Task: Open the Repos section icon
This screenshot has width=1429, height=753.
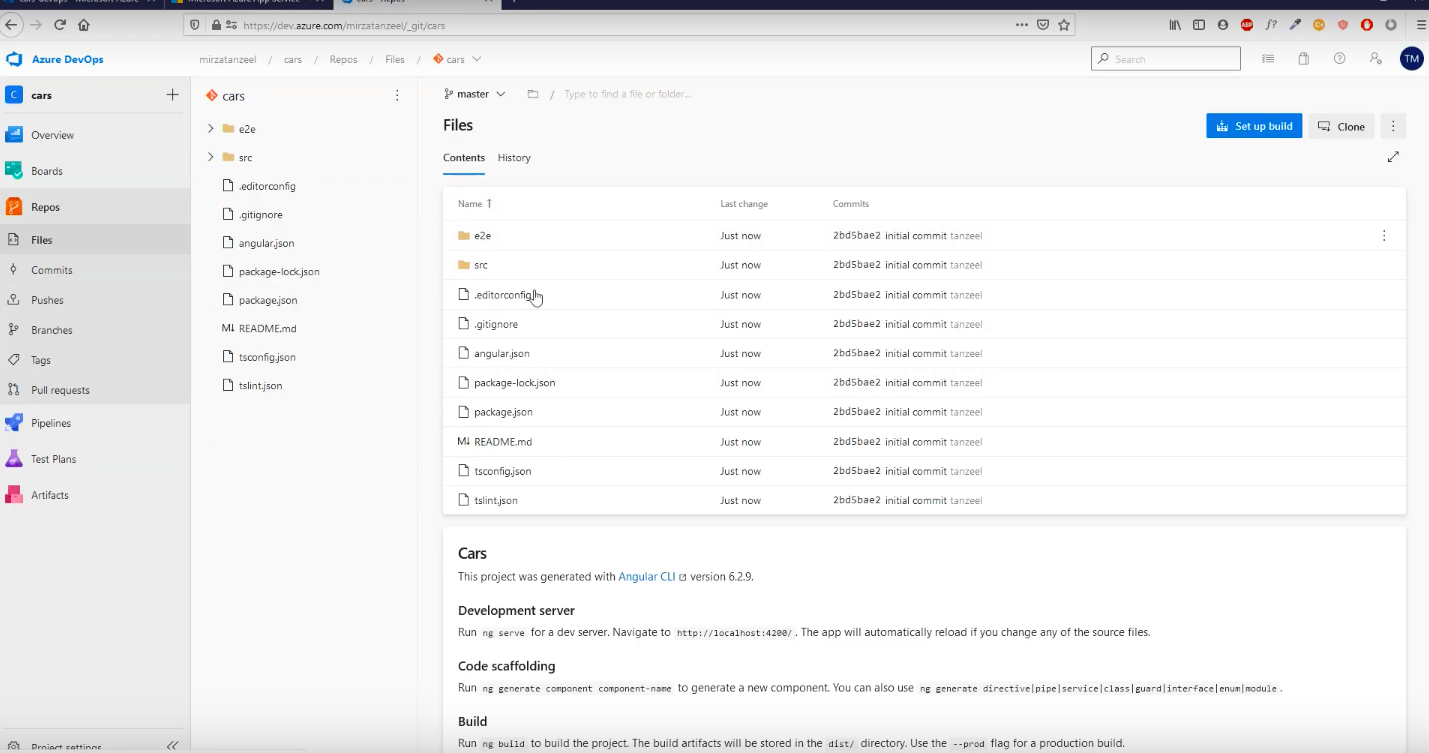Action: (14, 207)
